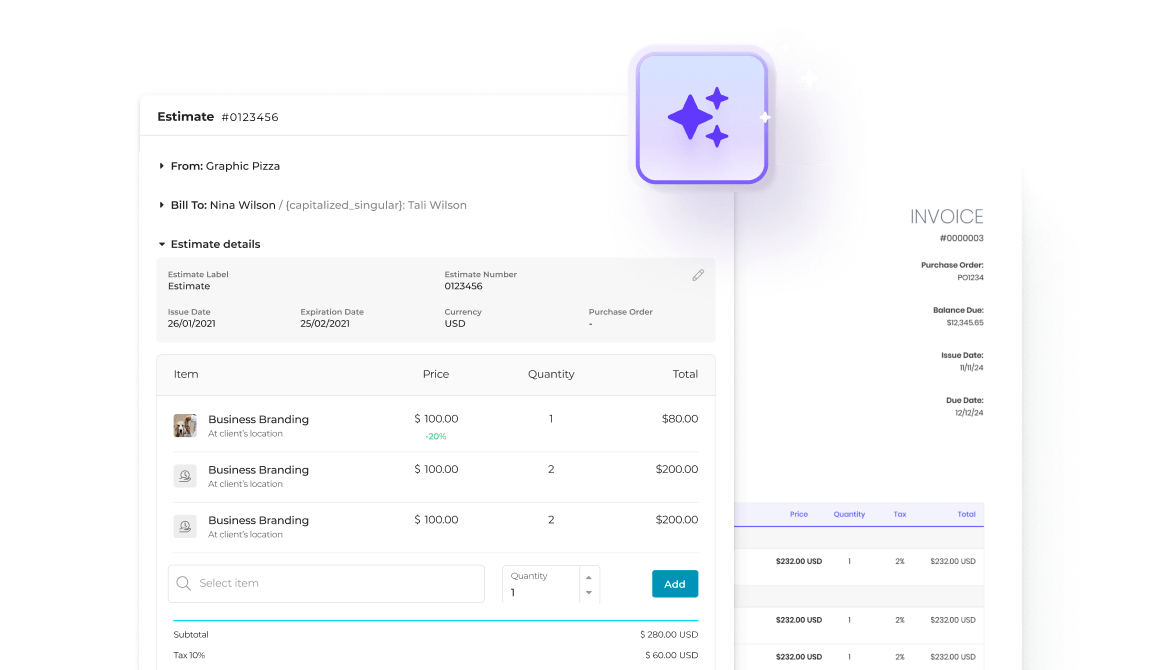Open the photo thumbnail of the first Business Branding item
Image resolution: width=1160 pixels, height=670 pixels.
point(185,426)
